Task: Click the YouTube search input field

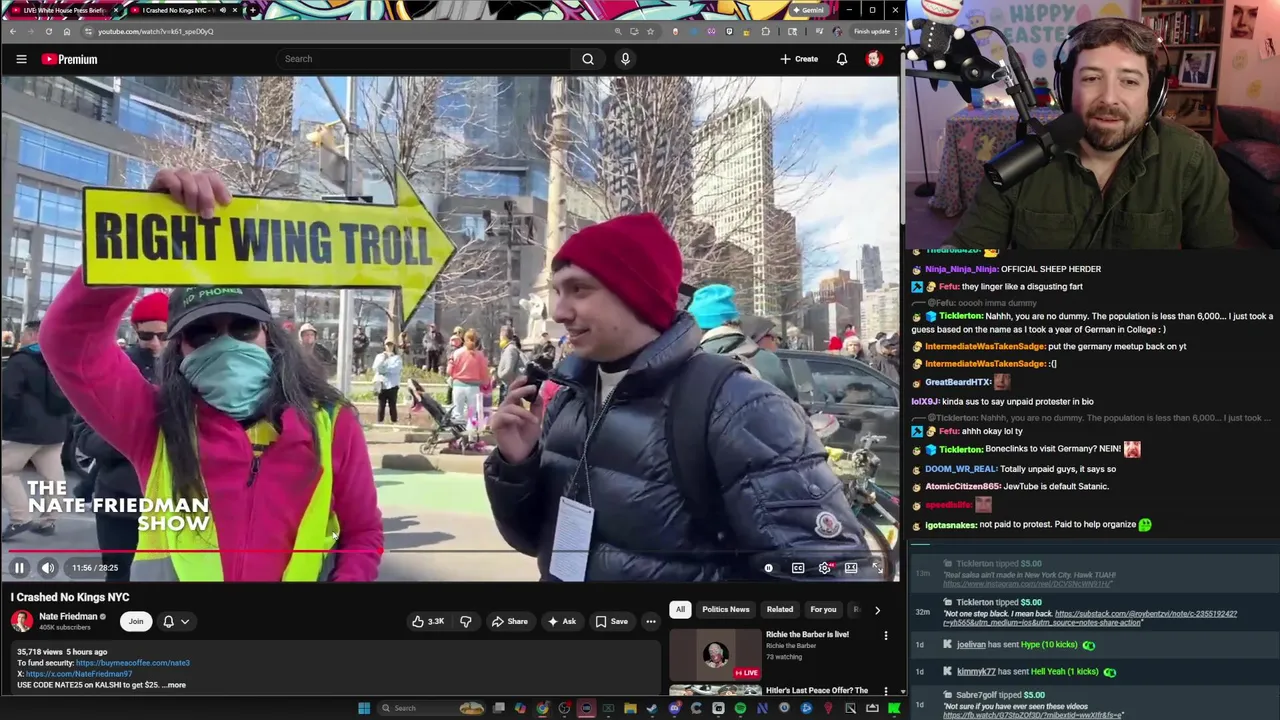Action: pyautogui.click(x=425, y=59)
